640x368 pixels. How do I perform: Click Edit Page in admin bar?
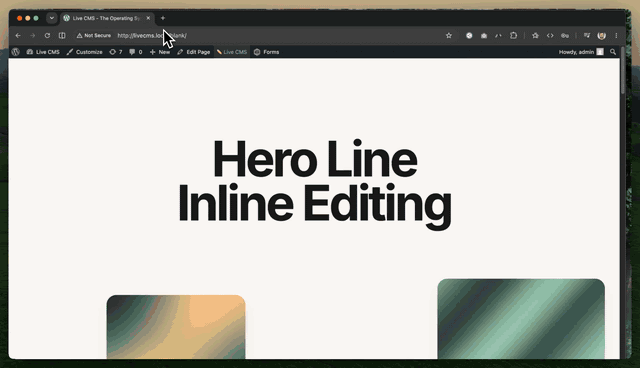[x=193, y=52]
